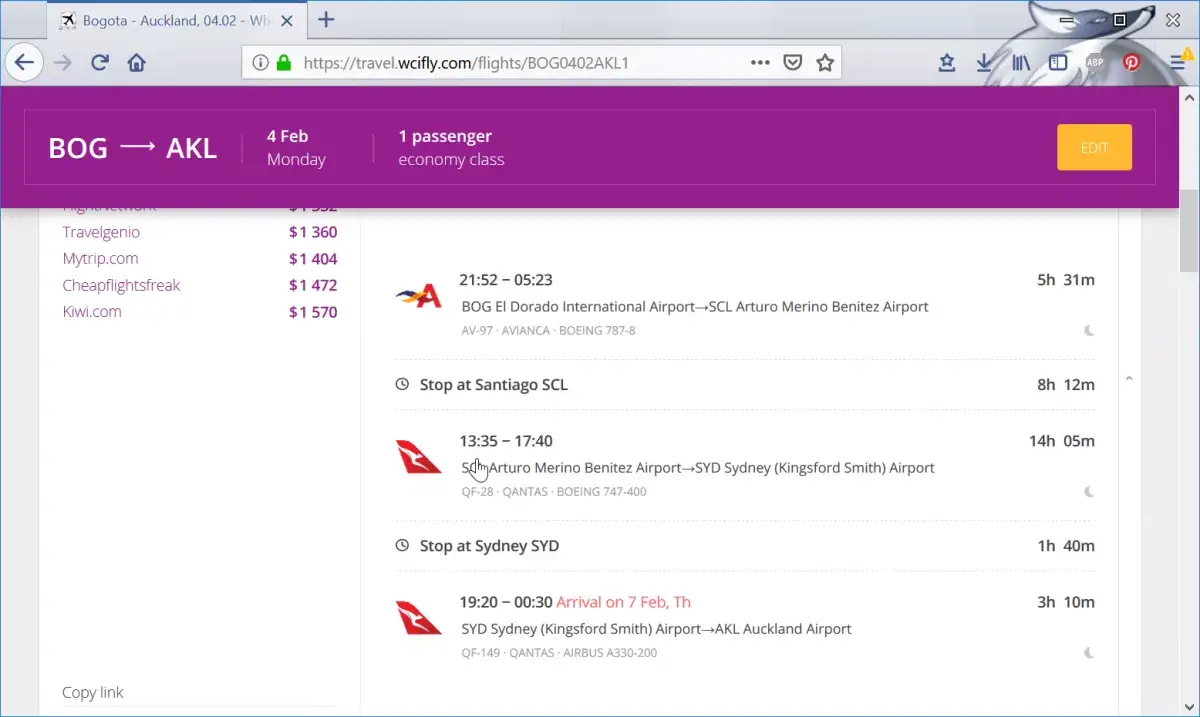1200x717 pixels.
Task: Toggle the sidebar view
Action: [x=1058, y=63]
